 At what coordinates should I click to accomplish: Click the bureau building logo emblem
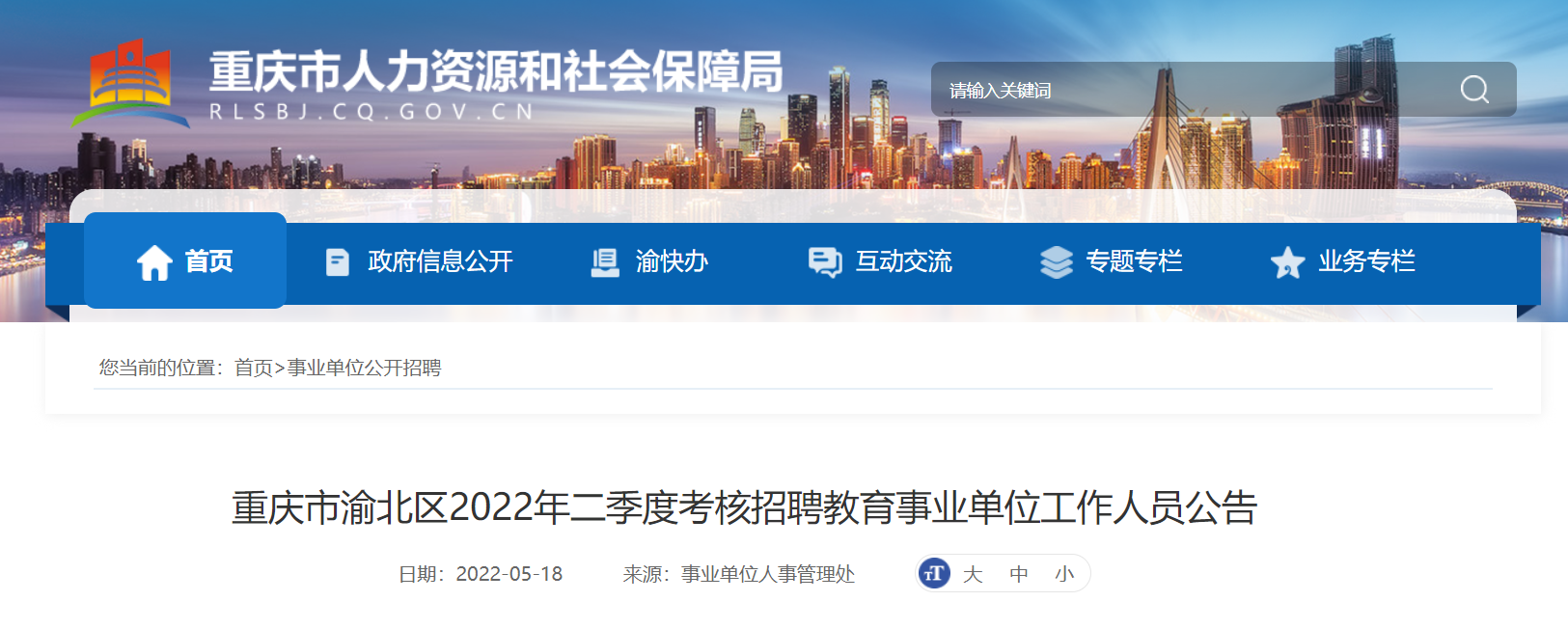point(130,83)
